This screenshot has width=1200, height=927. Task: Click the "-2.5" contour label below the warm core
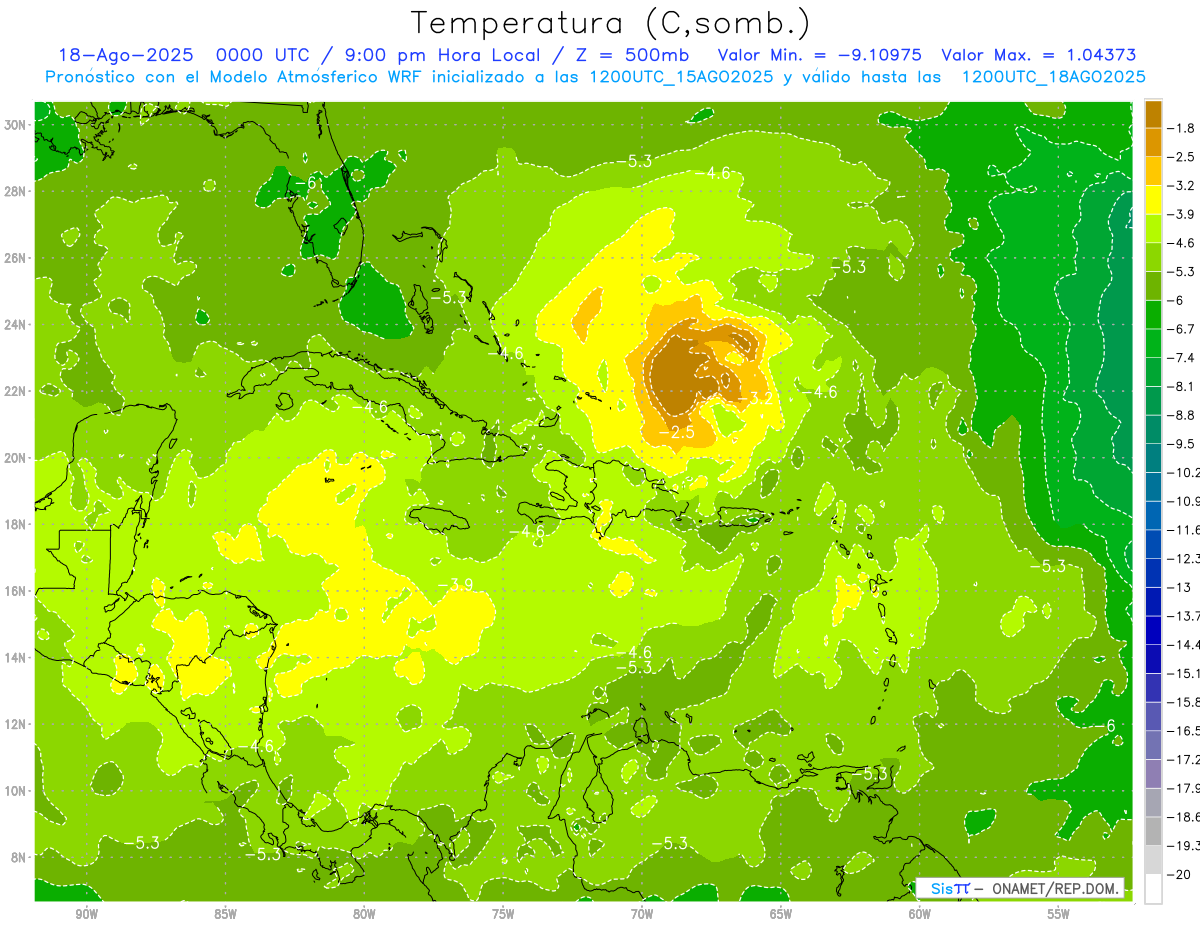tap(678, 431)
